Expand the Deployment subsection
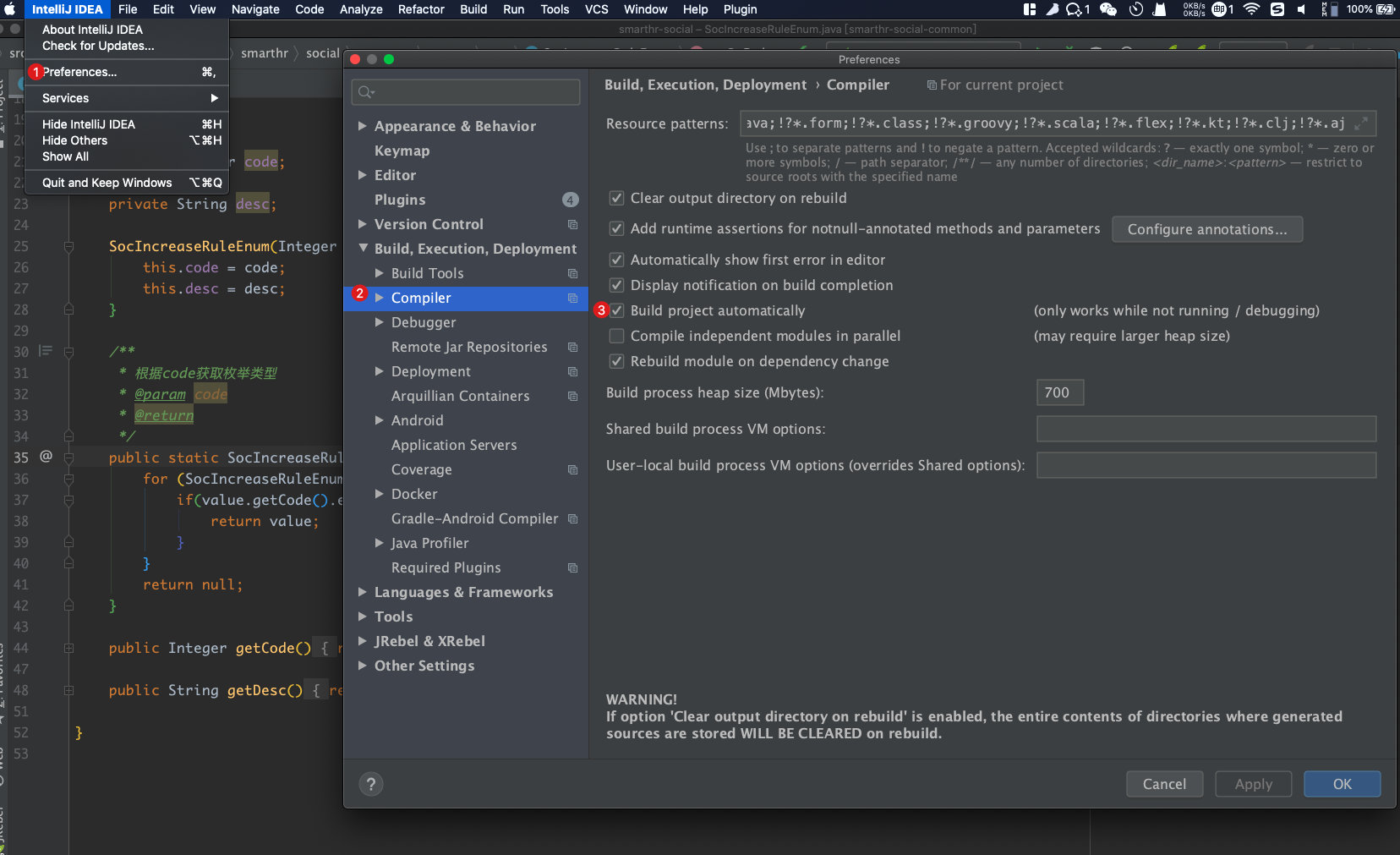Screen dimensions: 1400x855 [380, 371]
